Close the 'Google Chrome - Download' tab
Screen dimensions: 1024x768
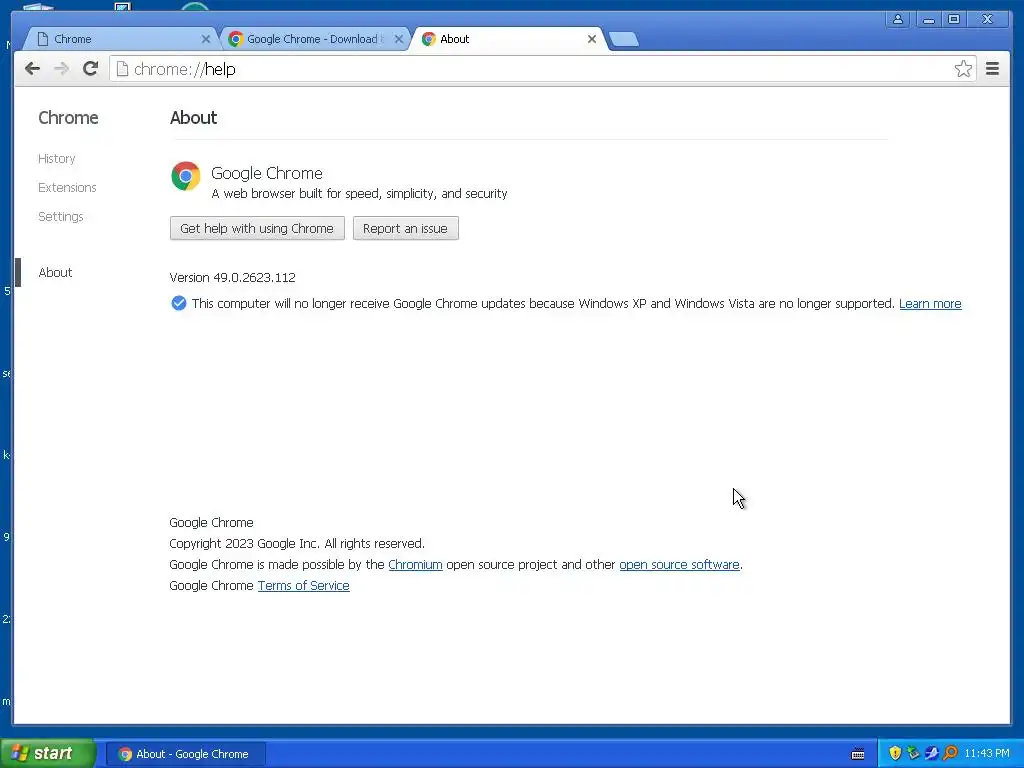click(x=398, y=39)
